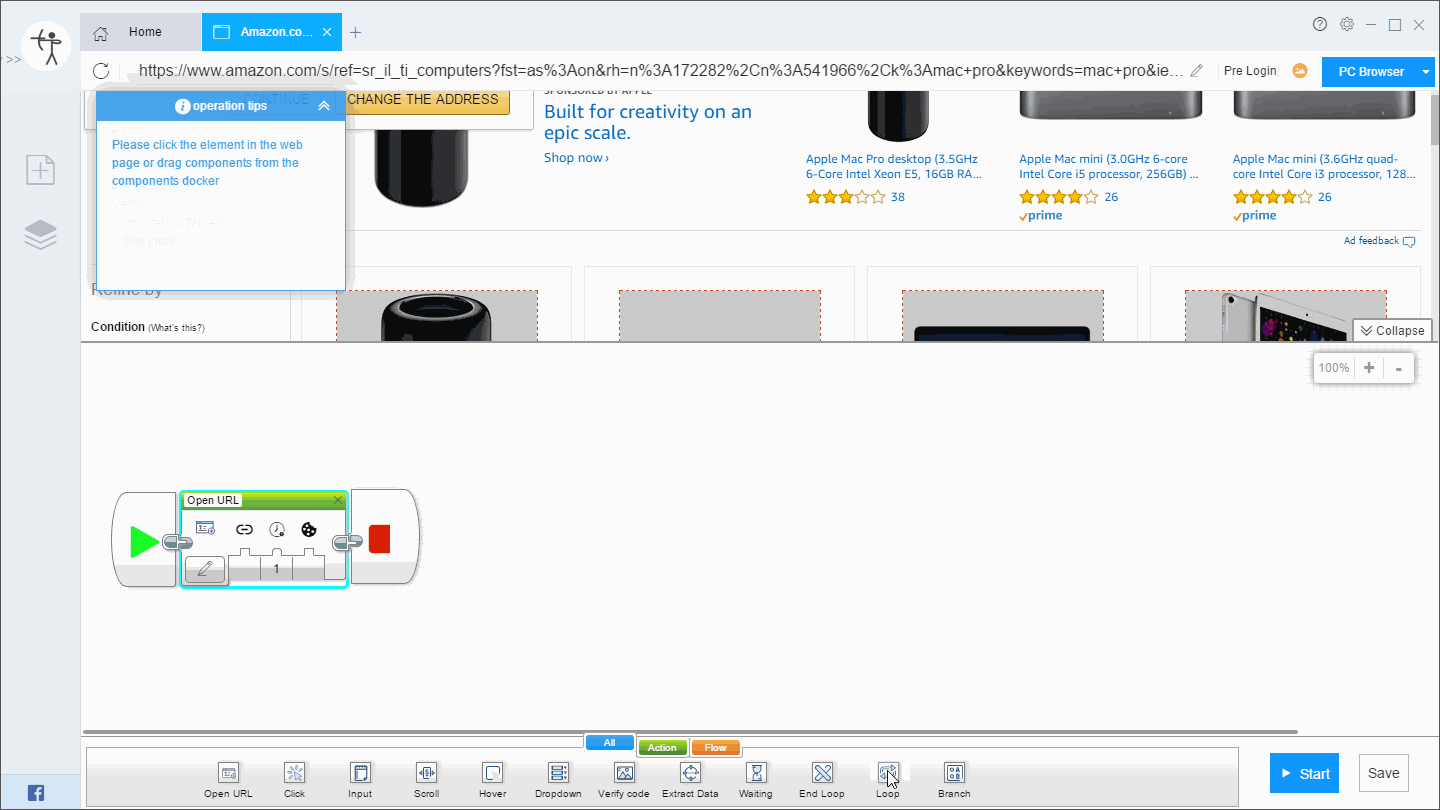
Task: Select the Click component icon
Action: click(294, 773)
